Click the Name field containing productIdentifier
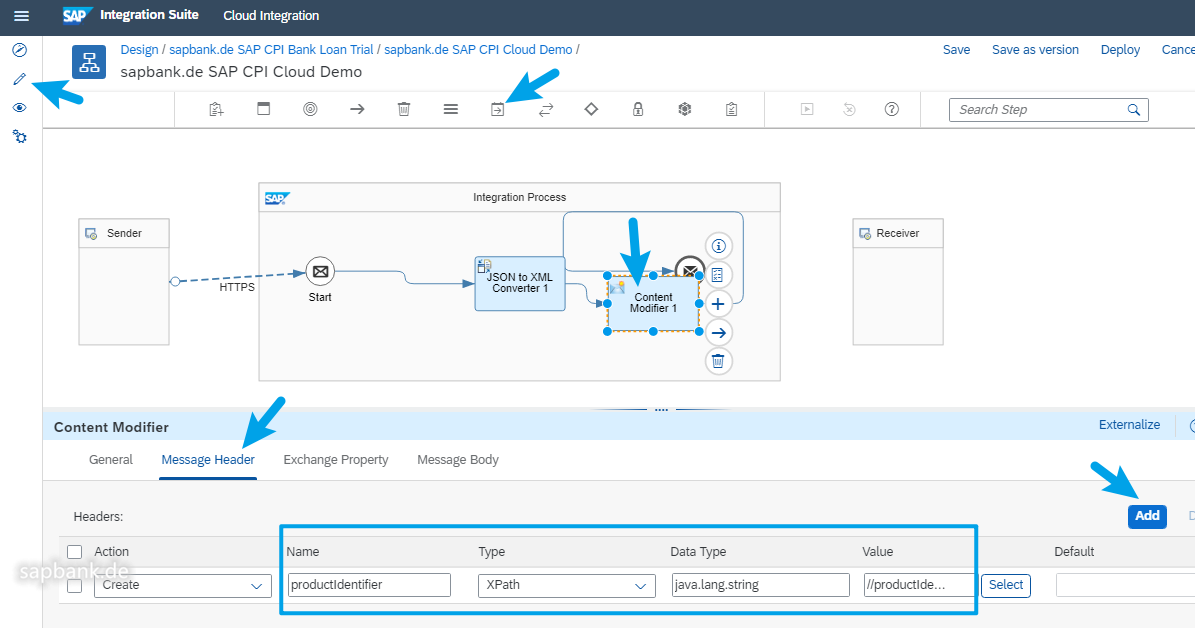This screenshot has height=628, width=1195. tap(369, 585)
